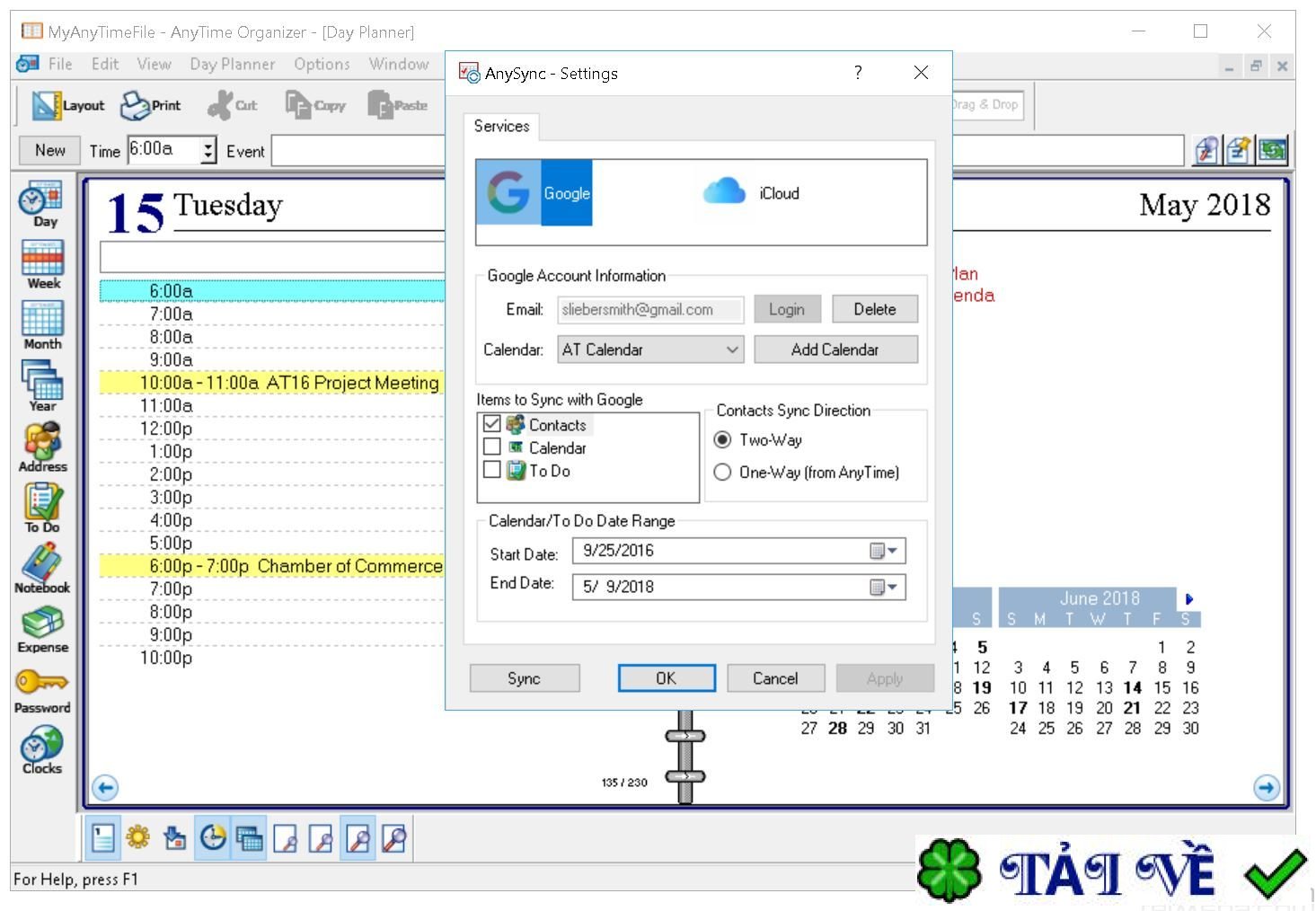Select the Services tab
This screenshot has height=911, width=1316.
[501, 127]
